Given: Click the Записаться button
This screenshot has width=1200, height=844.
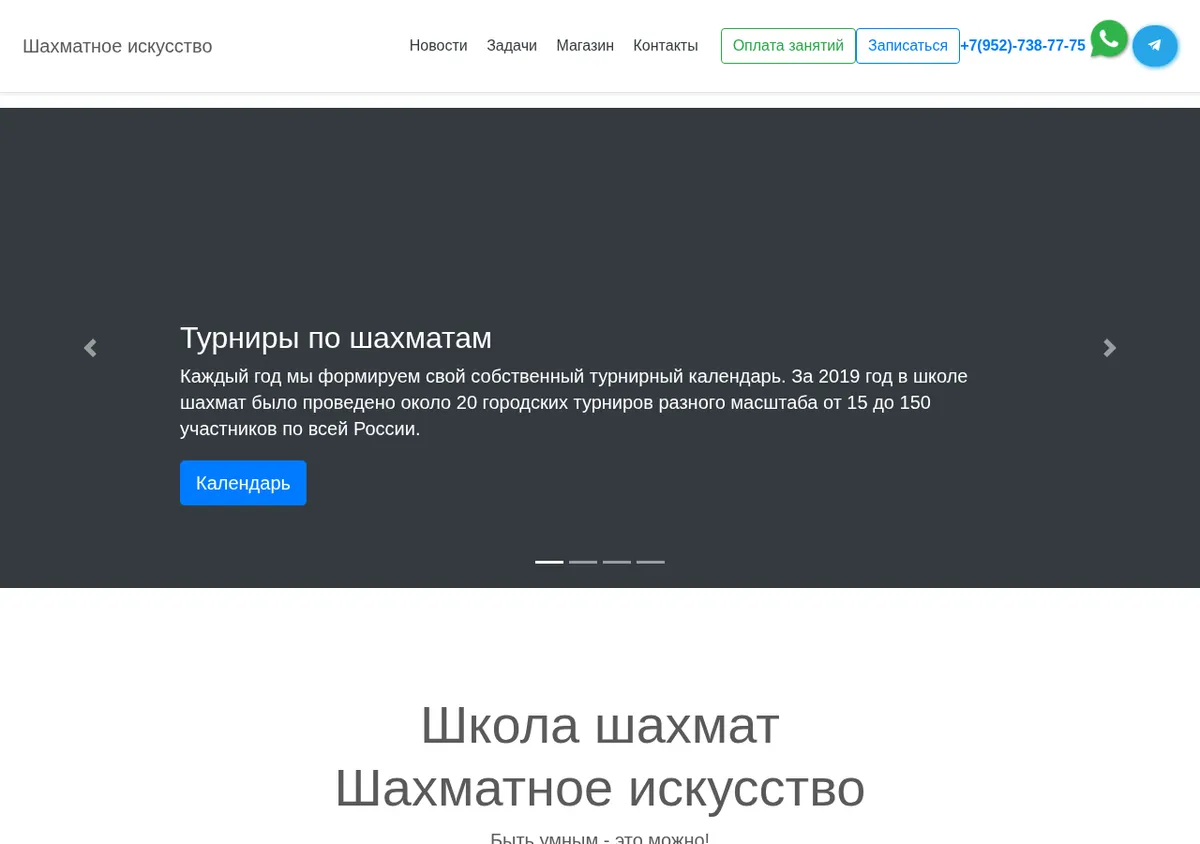Looking at the screenshot, I should click(908, 46).
